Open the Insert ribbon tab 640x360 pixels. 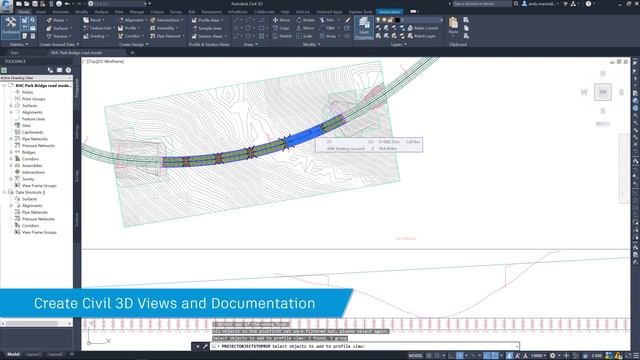coord(41,12)
